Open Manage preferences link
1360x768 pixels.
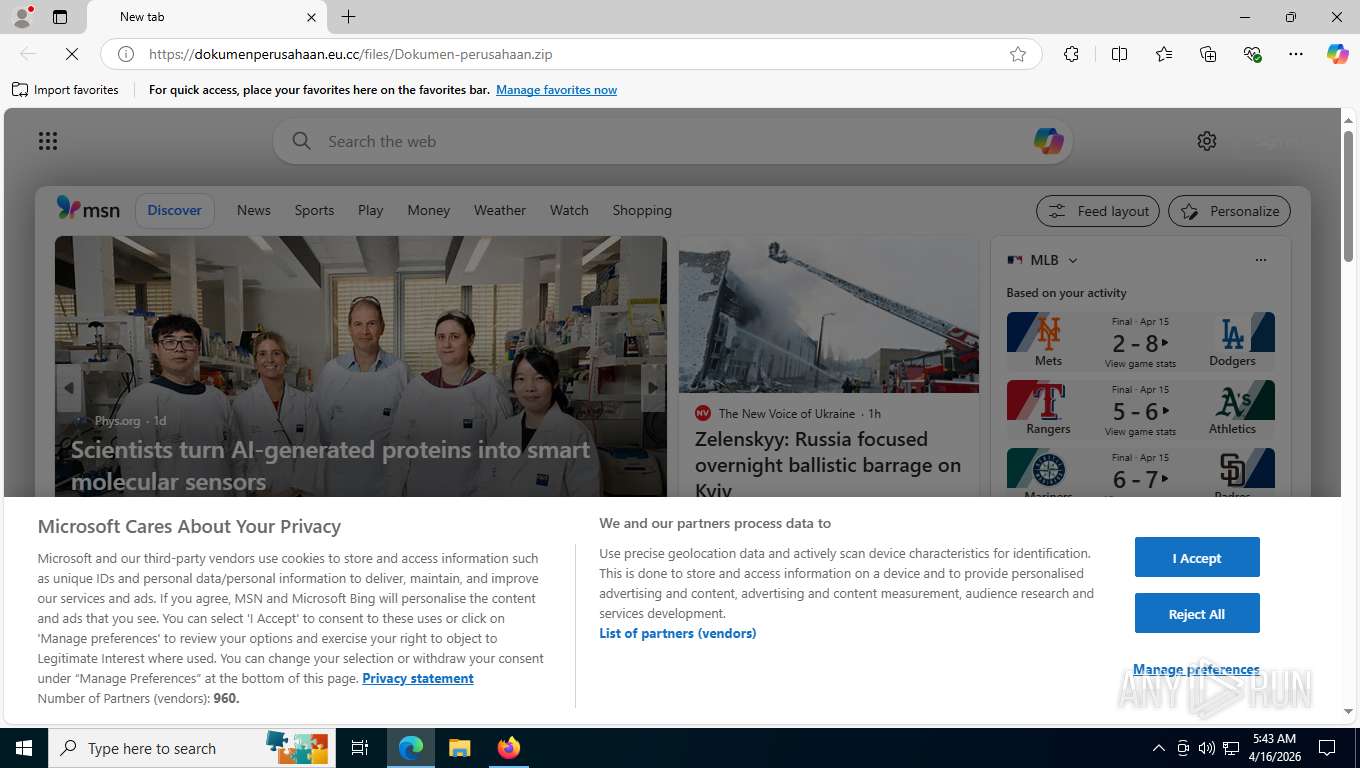(x=1196, y=669)
